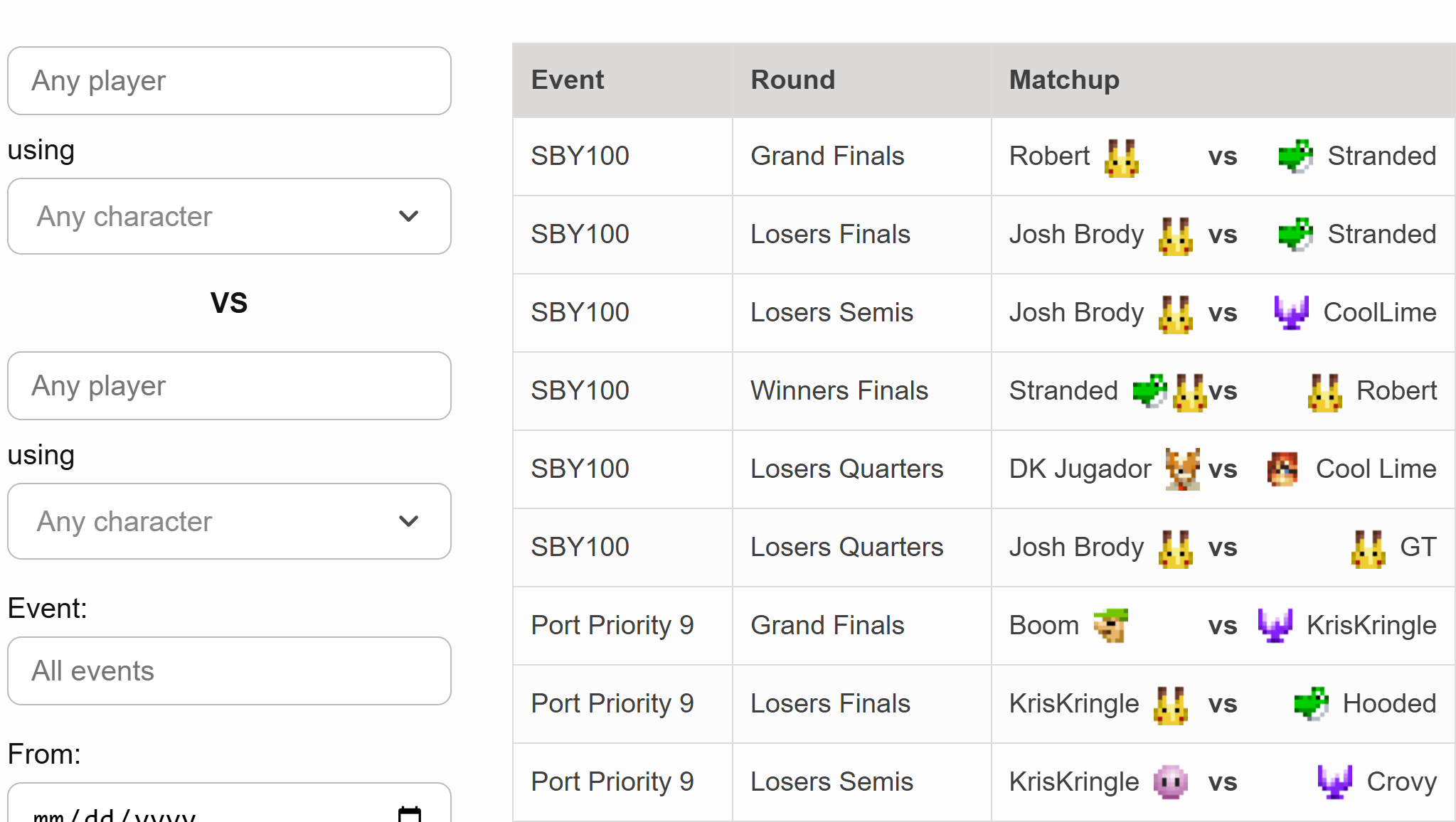Click DK Jugador's Fox icon
1456x822 pixels.
click(x=1182, y=469)
